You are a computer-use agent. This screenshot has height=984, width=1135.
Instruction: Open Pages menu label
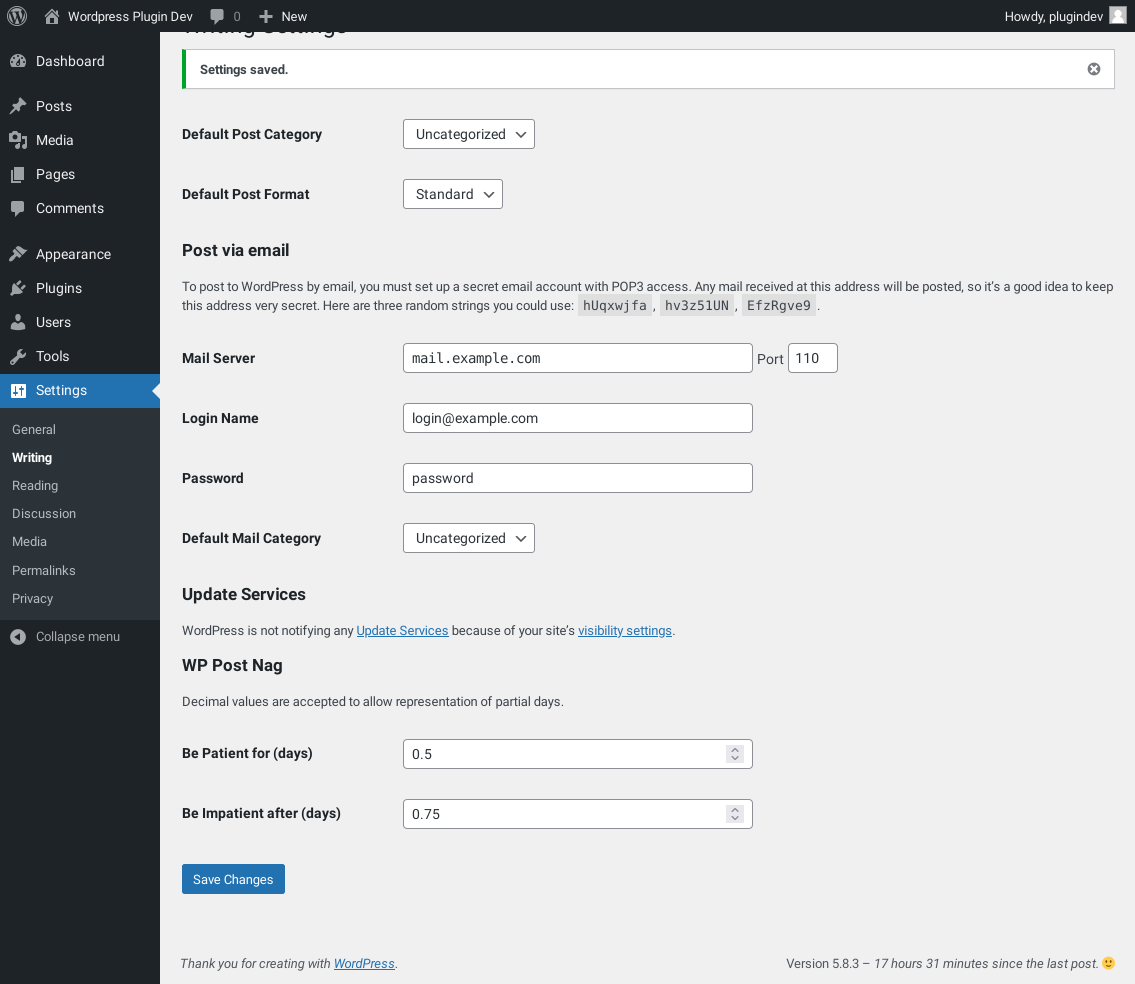[x=56, y=174]
